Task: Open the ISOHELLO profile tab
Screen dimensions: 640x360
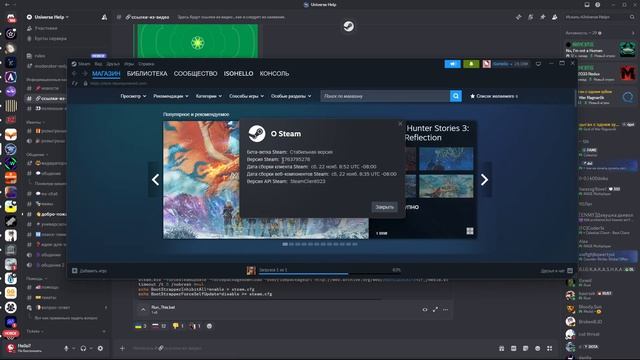Action: click(x=238, y=73)
